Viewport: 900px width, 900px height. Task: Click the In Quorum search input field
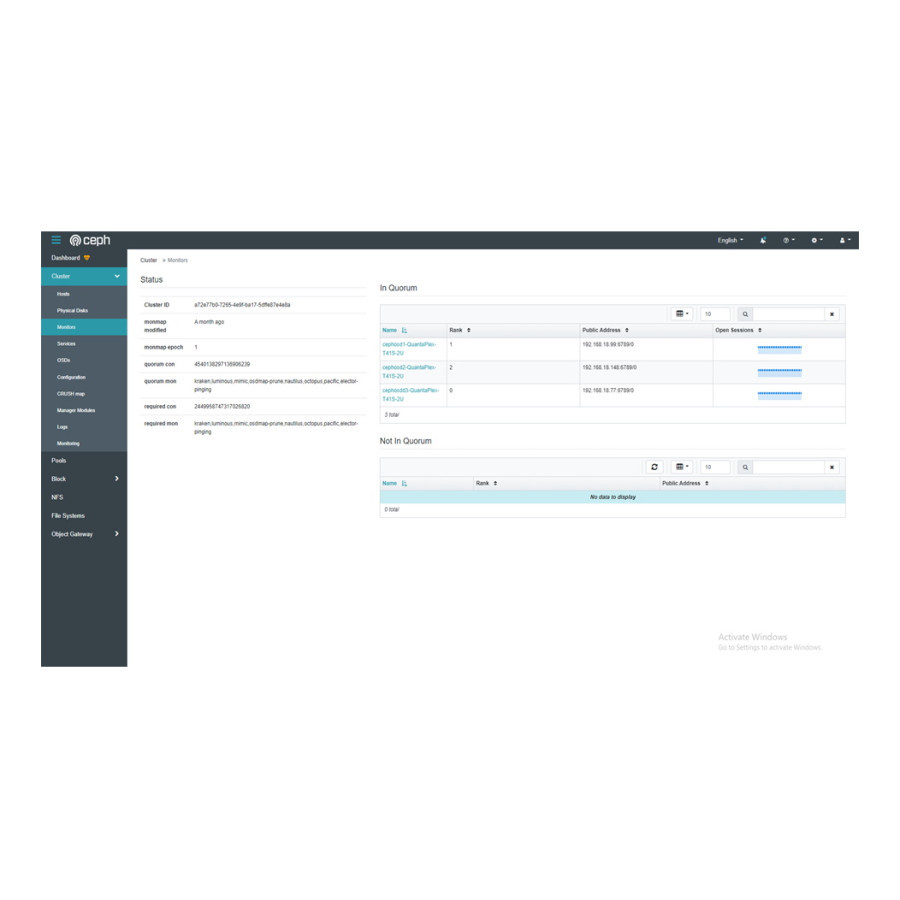[x=789, y=314]
